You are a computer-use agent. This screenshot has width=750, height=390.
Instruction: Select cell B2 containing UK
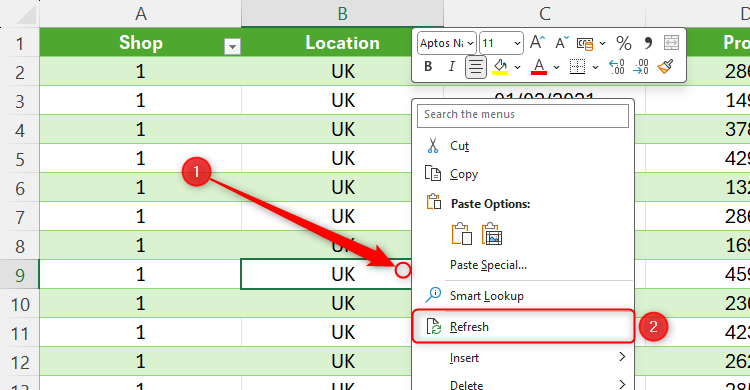342,72
